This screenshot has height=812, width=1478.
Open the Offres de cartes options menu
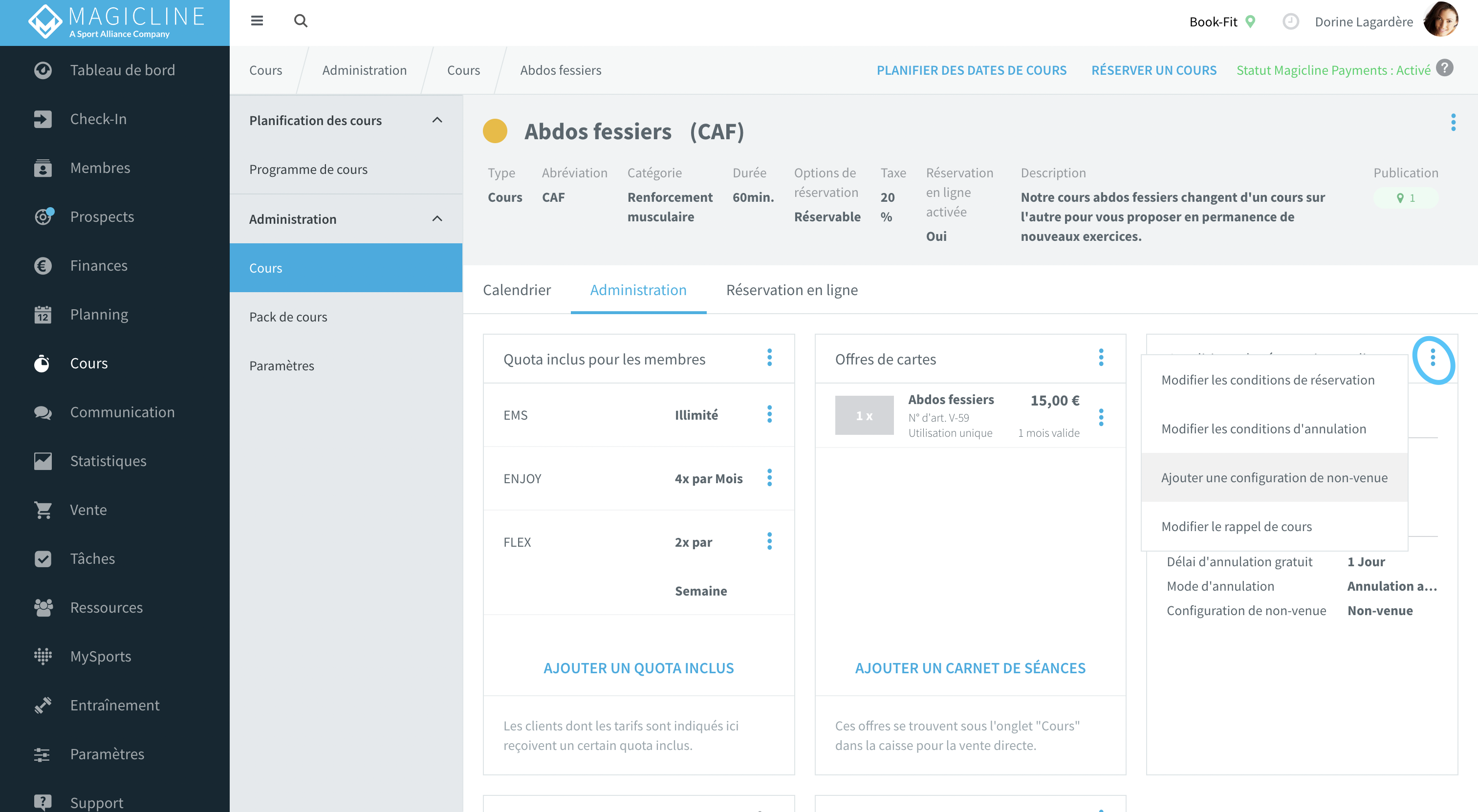[1101, 358]
